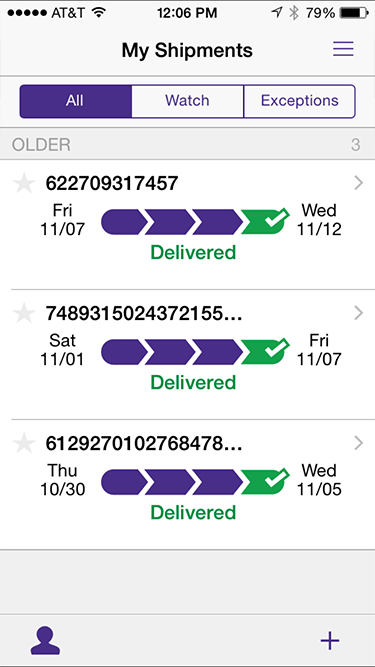Open chevron for shipment 748931502437215…
The image size is (375, 667).
coord(359,314)
